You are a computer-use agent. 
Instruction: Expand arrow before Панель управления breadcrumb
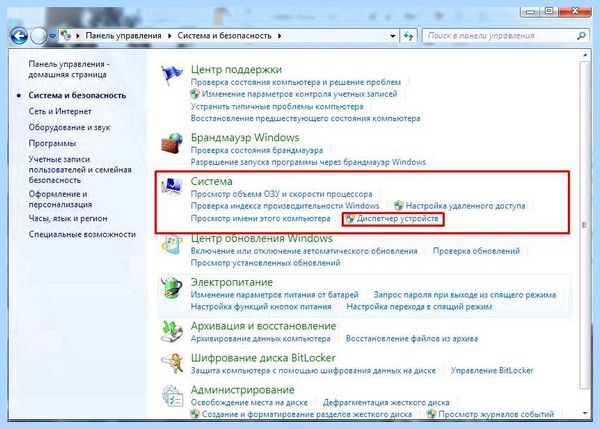(x=78, y=36)
